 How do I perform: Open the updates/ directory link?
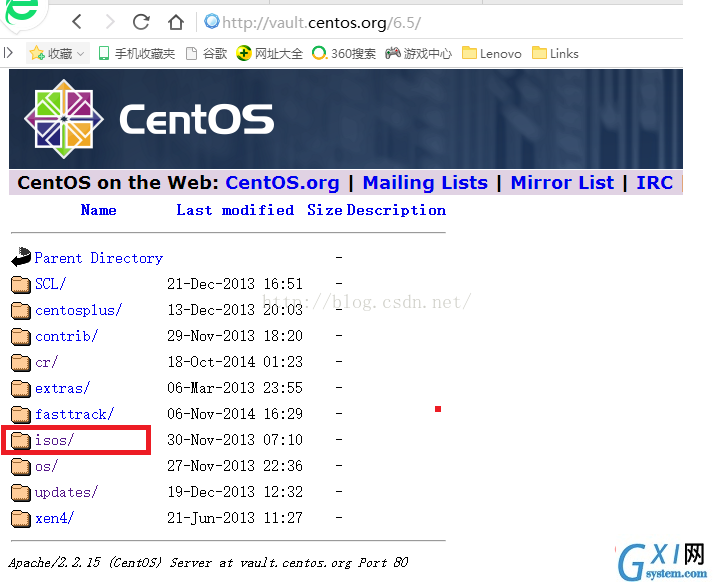click(x=66, y=492)
